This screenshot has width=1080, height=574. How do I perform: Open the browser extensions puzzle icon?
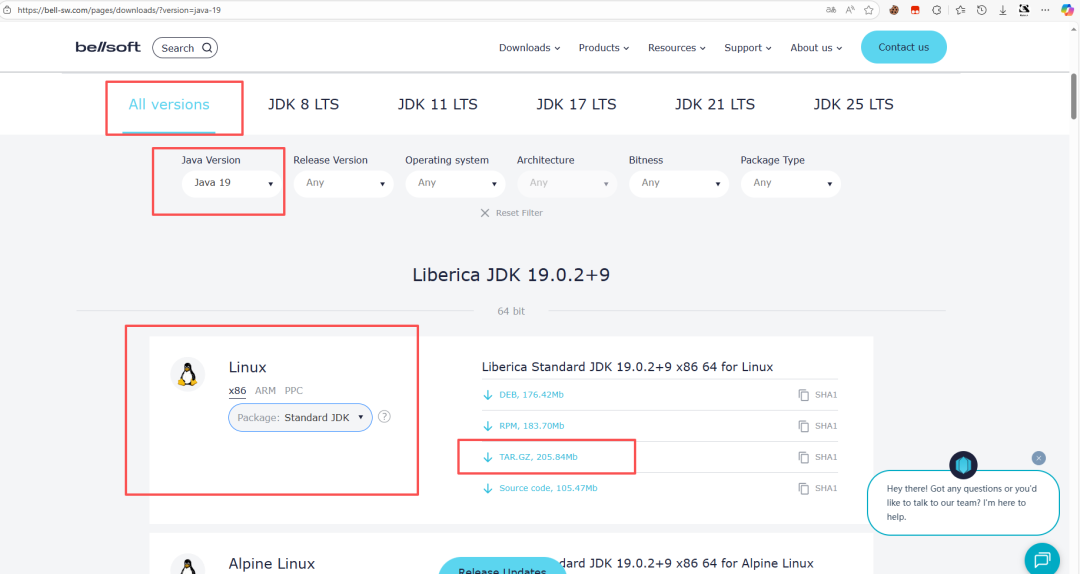click(x=937, y=10)
